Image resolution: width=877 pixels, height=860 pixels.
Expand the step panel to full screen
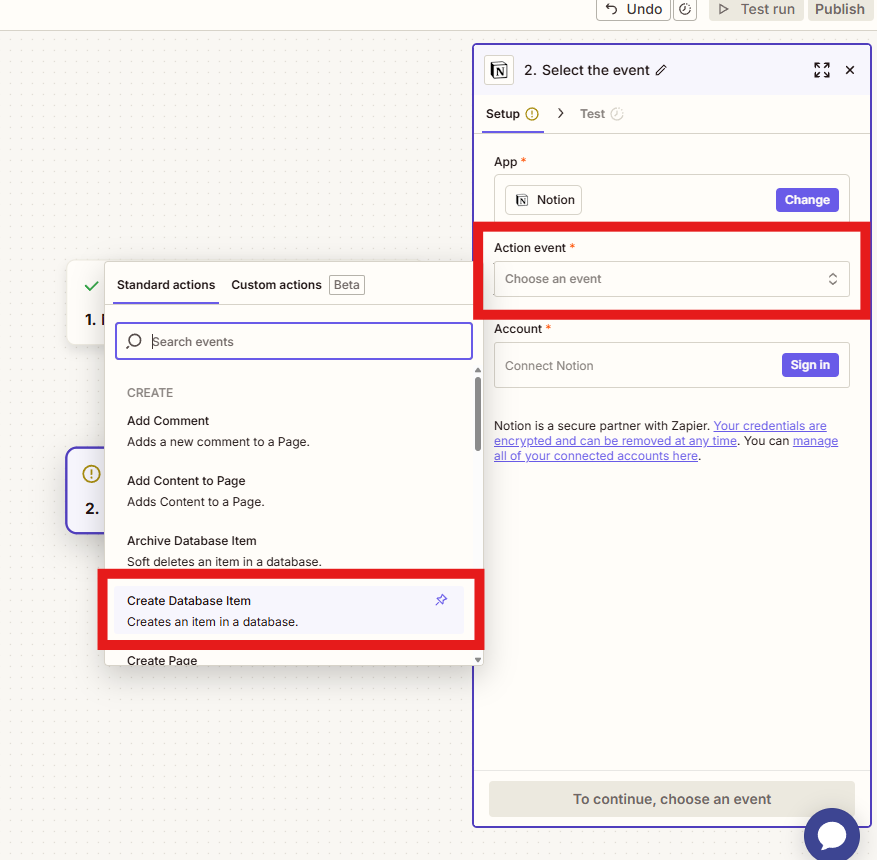tap(822, 70)
